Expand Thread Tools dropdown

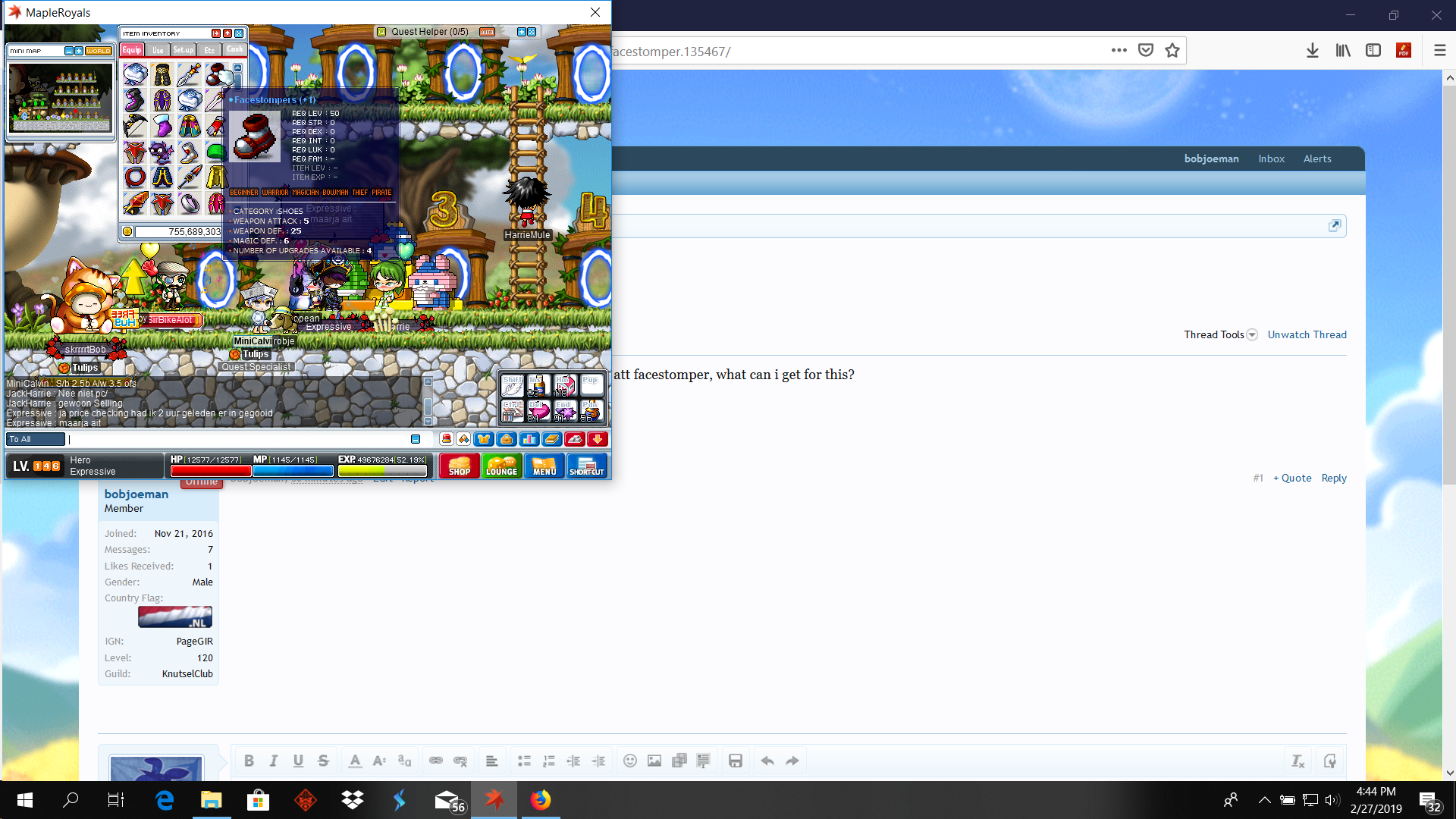[x=1220, y=334]
